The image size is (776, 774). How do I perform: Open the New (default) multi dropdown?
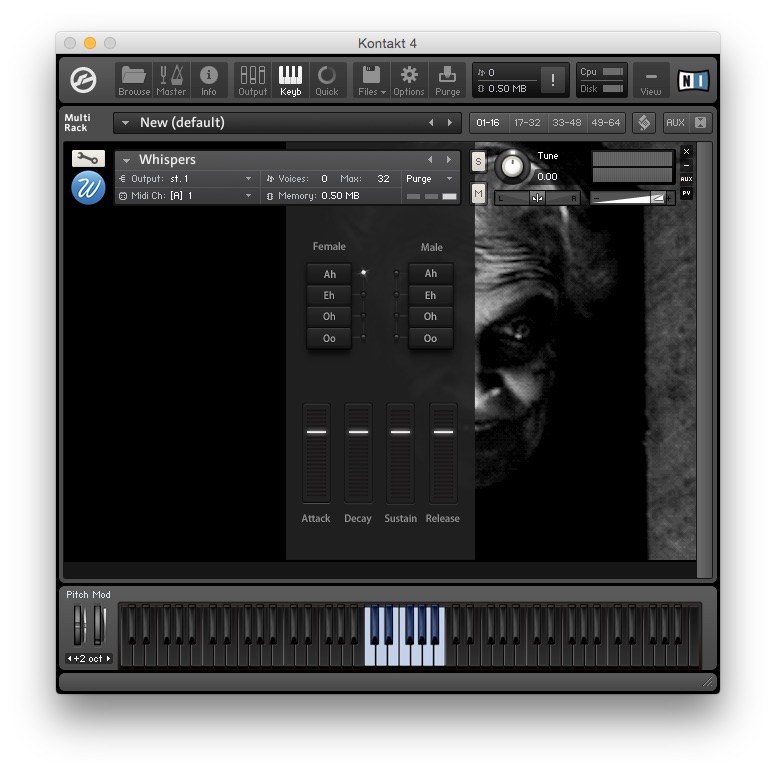click(x=126, y=123)
